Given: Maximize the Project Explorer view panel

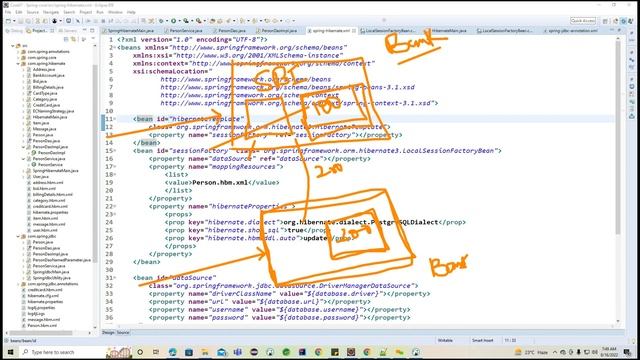Looking at the screenshot, I should click(x=92, y=31).
